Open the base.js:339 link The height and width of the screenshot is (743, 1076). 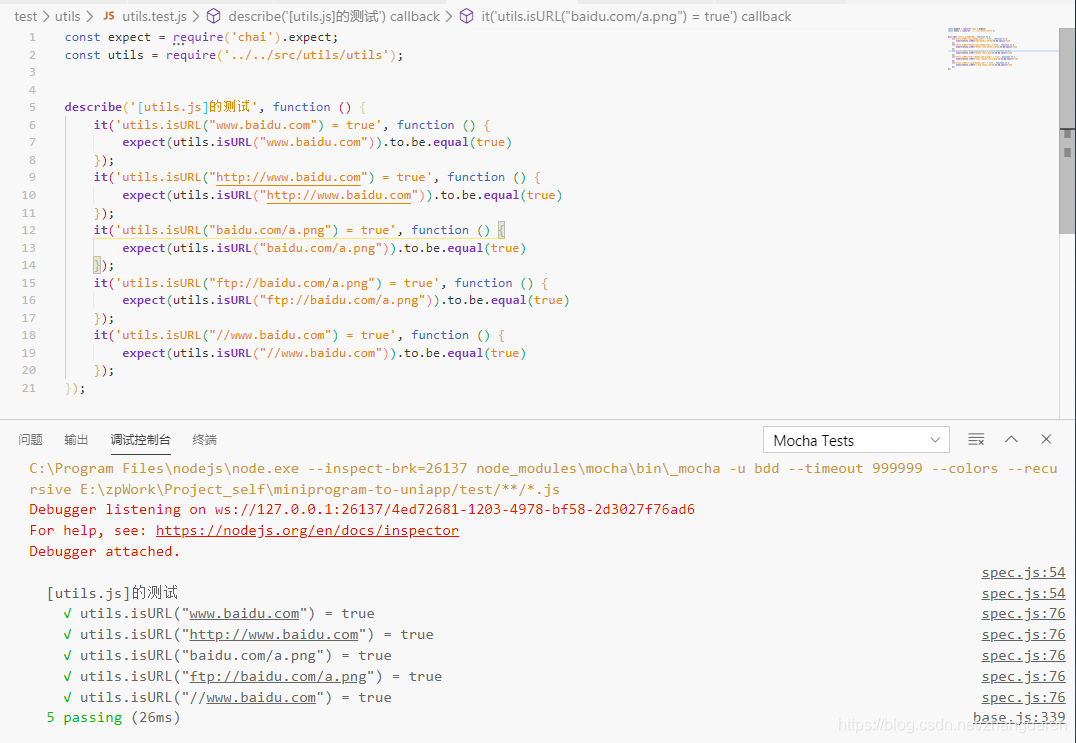click(1019, 717)
